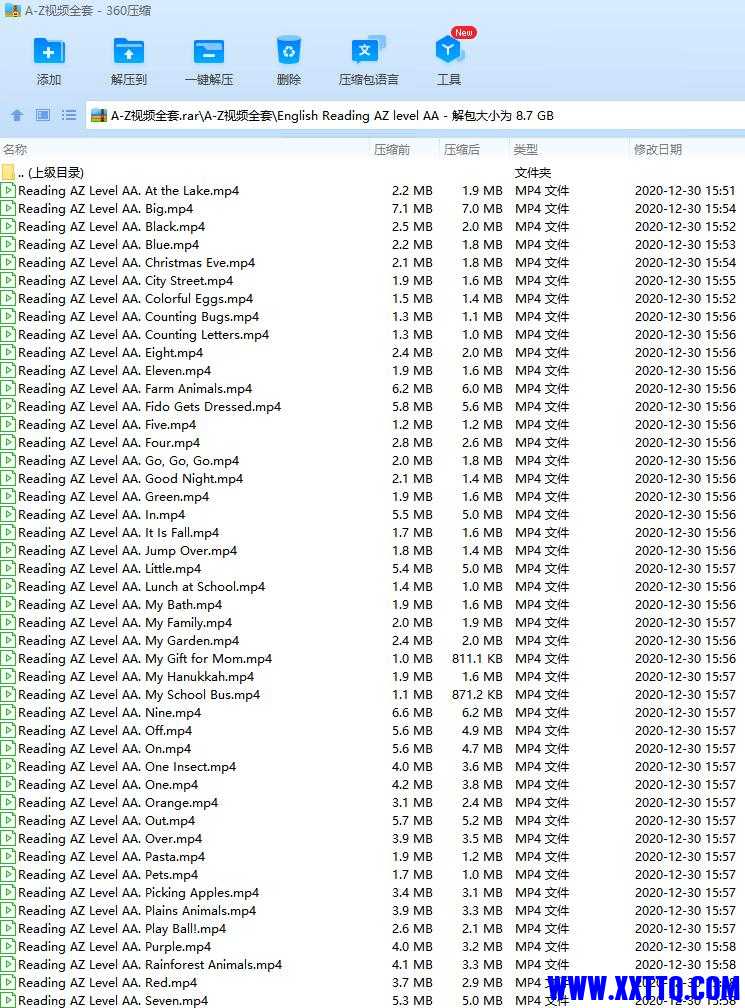
Task: Click the parent directory folder icon
Action: click(x=8, y=172)
